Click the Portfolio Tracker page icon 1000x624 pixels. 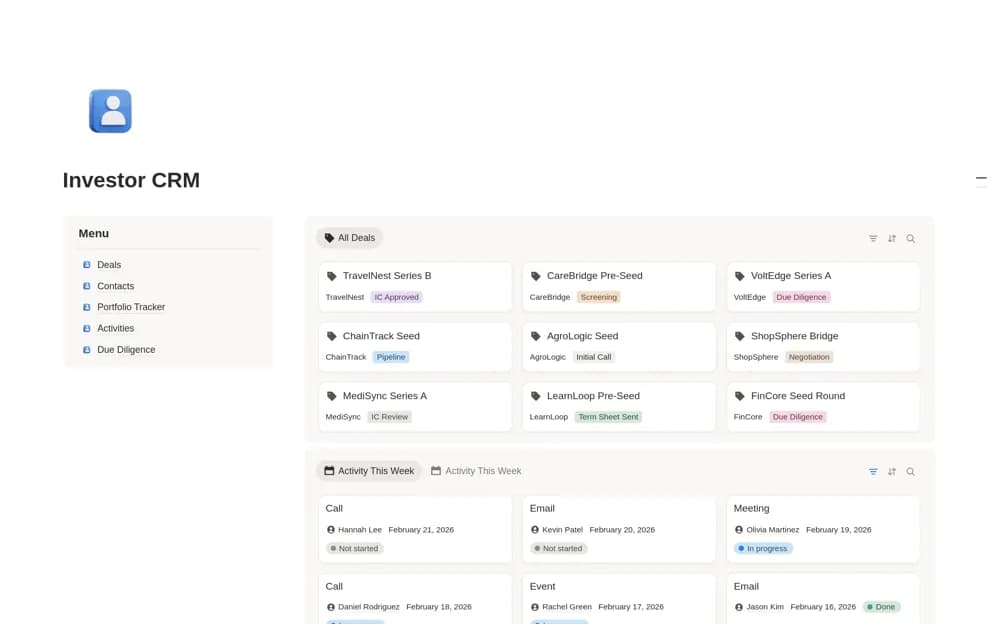tap(87, 307)
